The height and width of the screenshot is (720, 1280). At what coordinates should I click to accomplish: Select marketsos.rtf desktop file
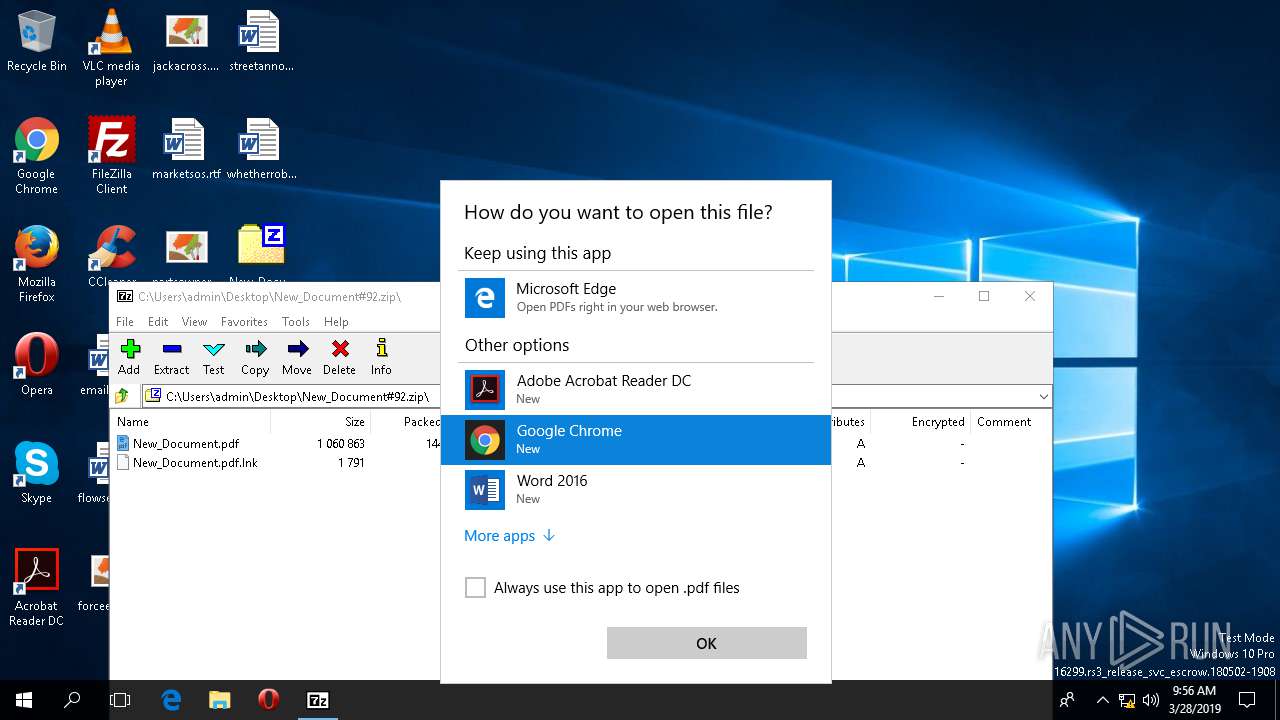(x=185, y=149)
